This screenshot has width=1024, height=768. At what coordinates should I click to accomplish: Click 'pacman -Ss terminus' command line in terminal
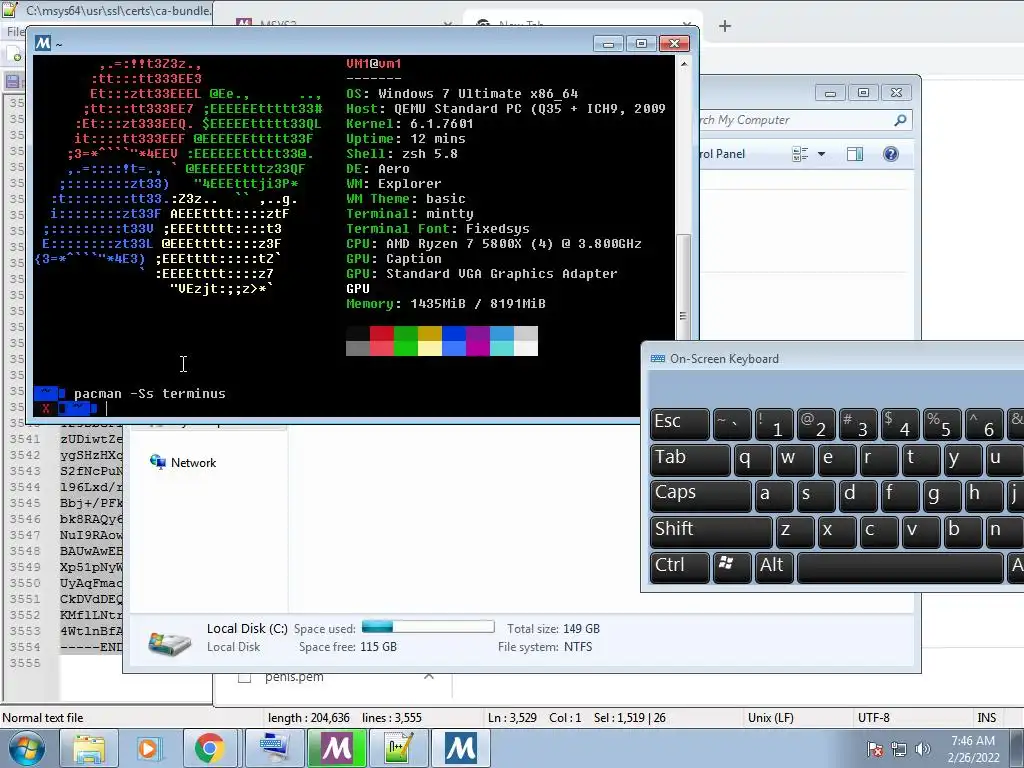(x=150, y=394)
